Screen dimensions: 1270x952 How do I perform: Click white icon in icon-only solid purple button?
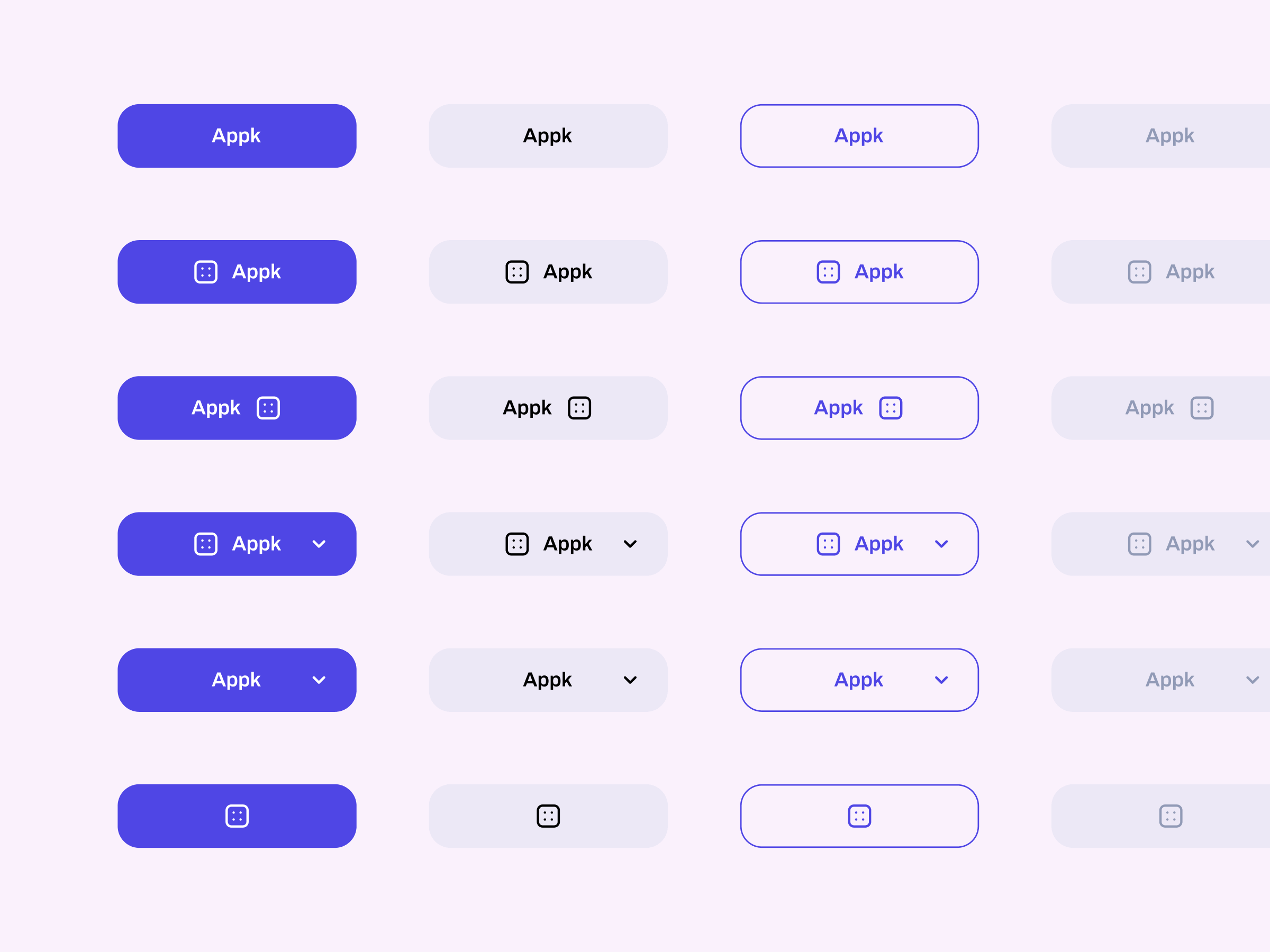click(x=237, y=816)
